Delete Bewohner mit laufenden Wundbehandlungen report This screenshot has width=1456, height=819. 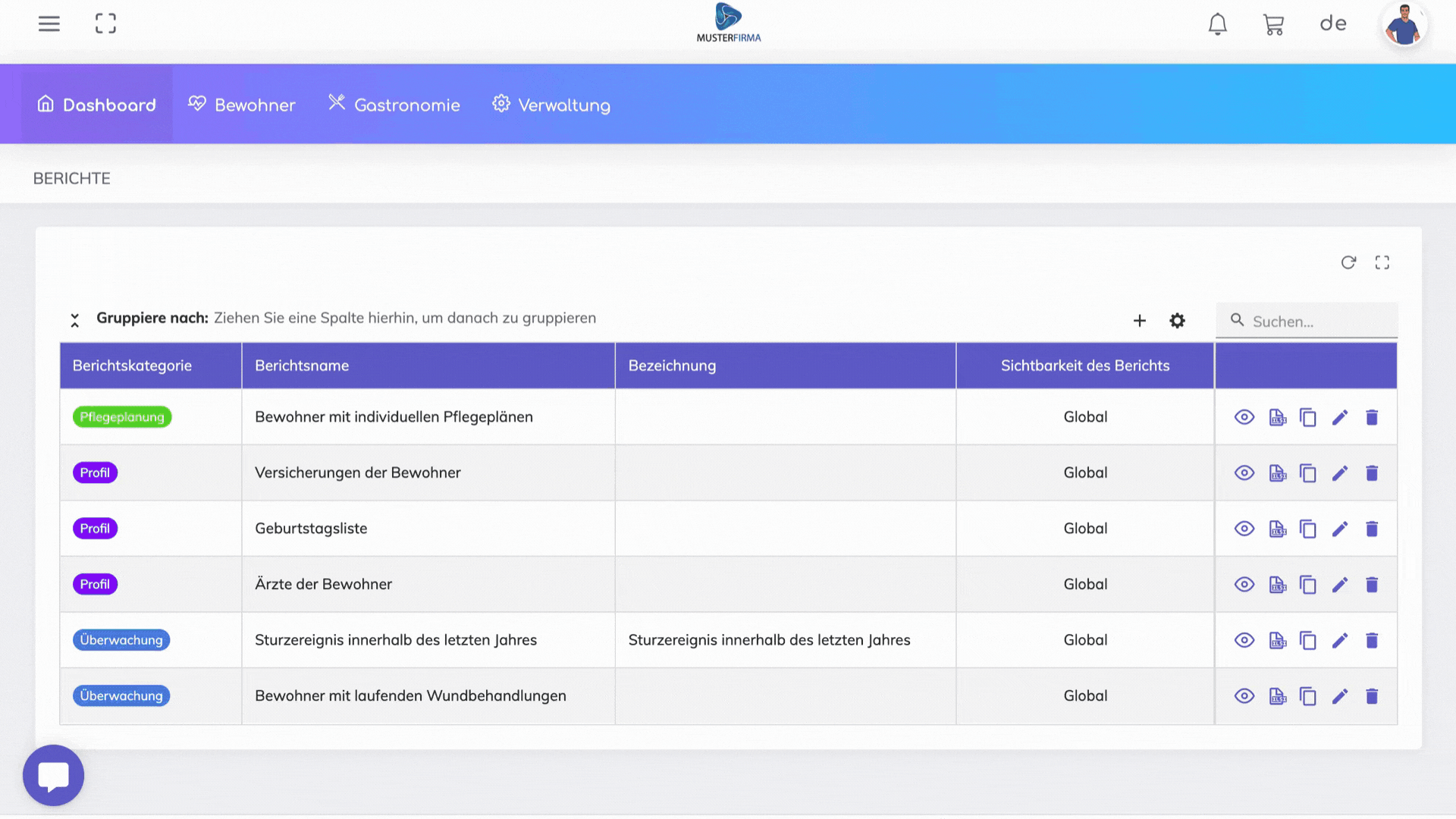pos(1372,696)
